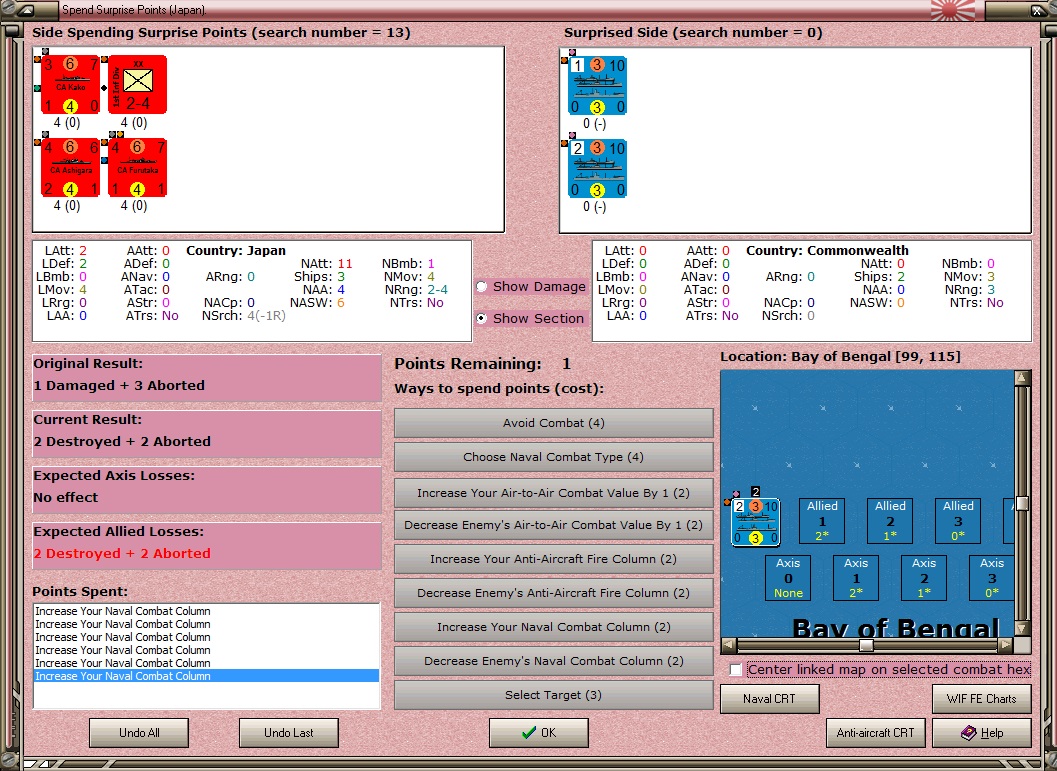This screenshot has height=771, width=1057.
Task: Click the Undo All button
Action: 139,733
